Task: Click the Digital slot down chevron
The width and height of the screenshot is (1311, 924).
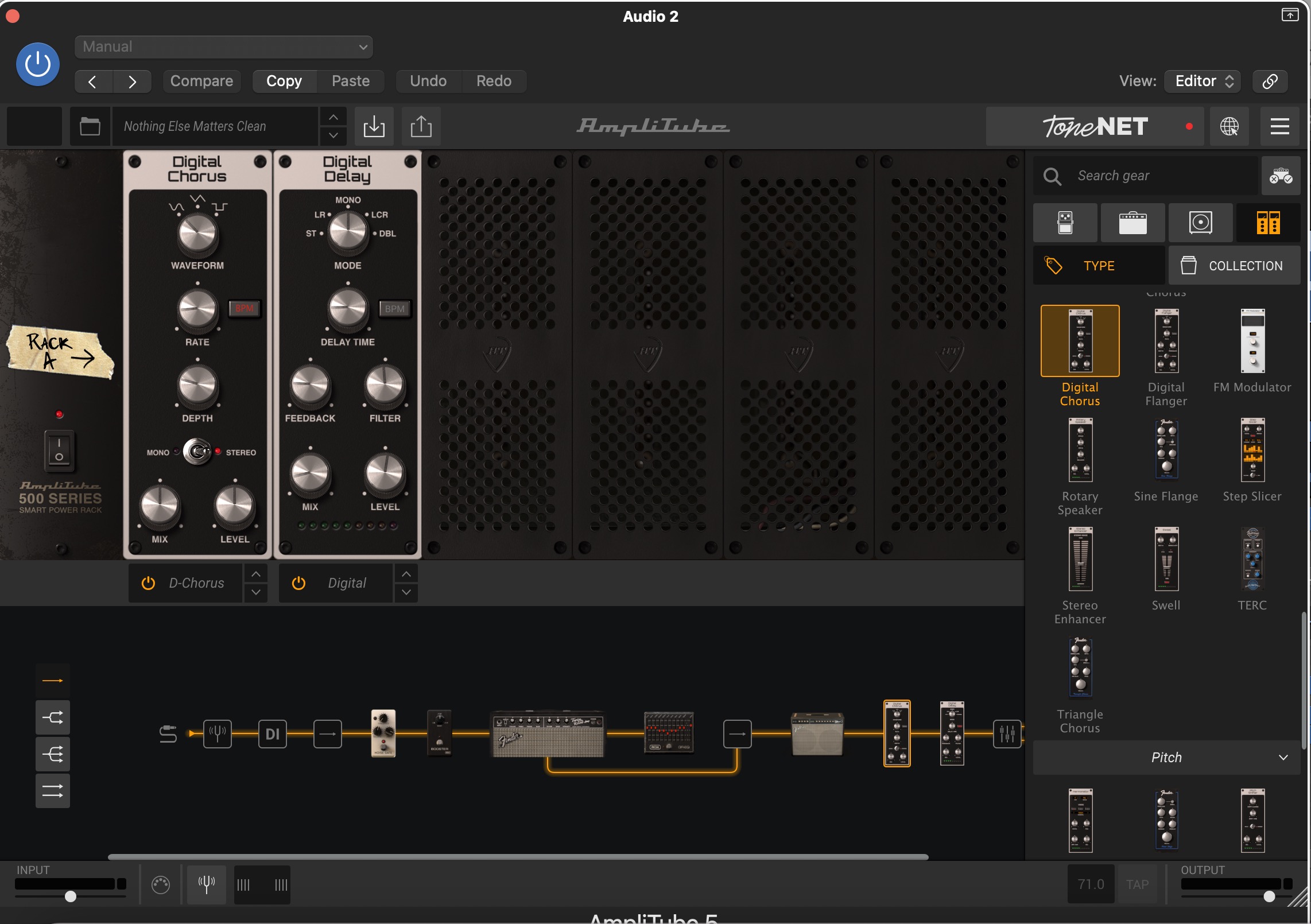Action: pyautogui.click(x=406, y=592)
